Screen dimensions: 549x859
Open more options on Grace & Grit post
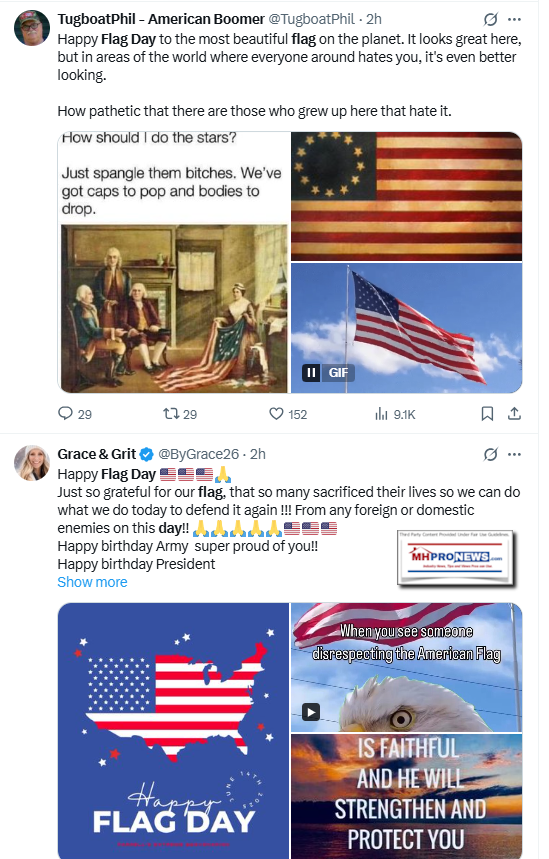pos(514,455)
